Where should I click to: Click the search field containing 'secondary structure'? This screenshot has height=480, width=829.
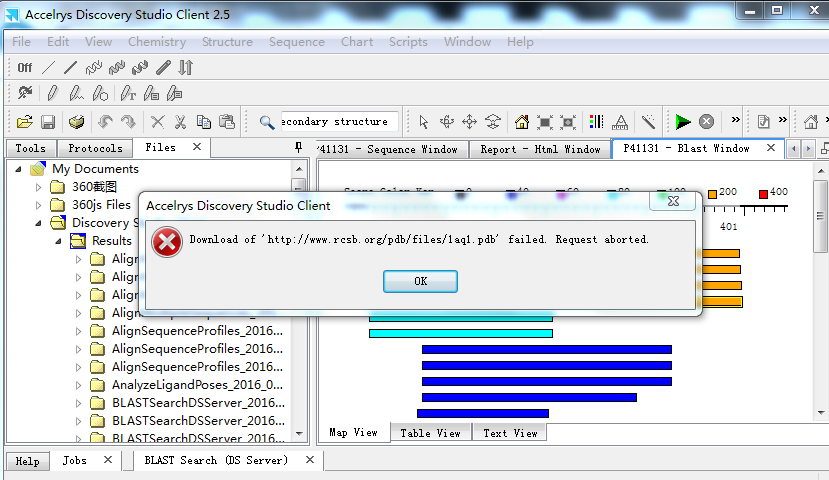(339, 122)
